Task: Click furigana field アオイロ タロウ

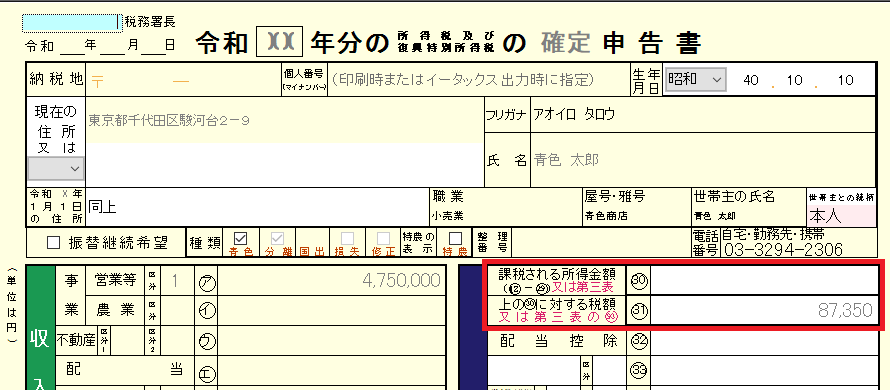Action: click(x=703, y=115)
